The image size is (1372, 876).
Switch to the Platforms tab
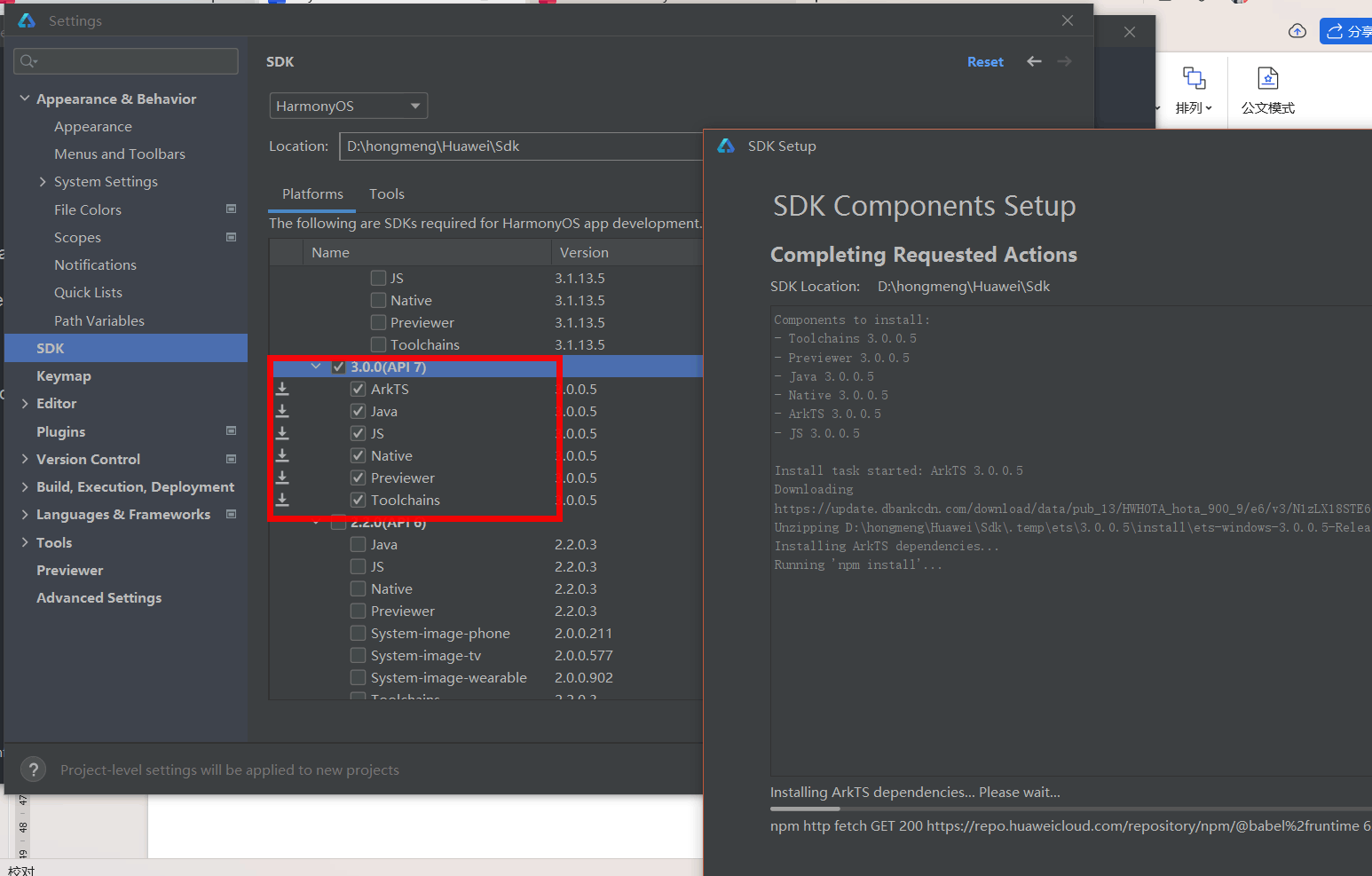[312, 193]
